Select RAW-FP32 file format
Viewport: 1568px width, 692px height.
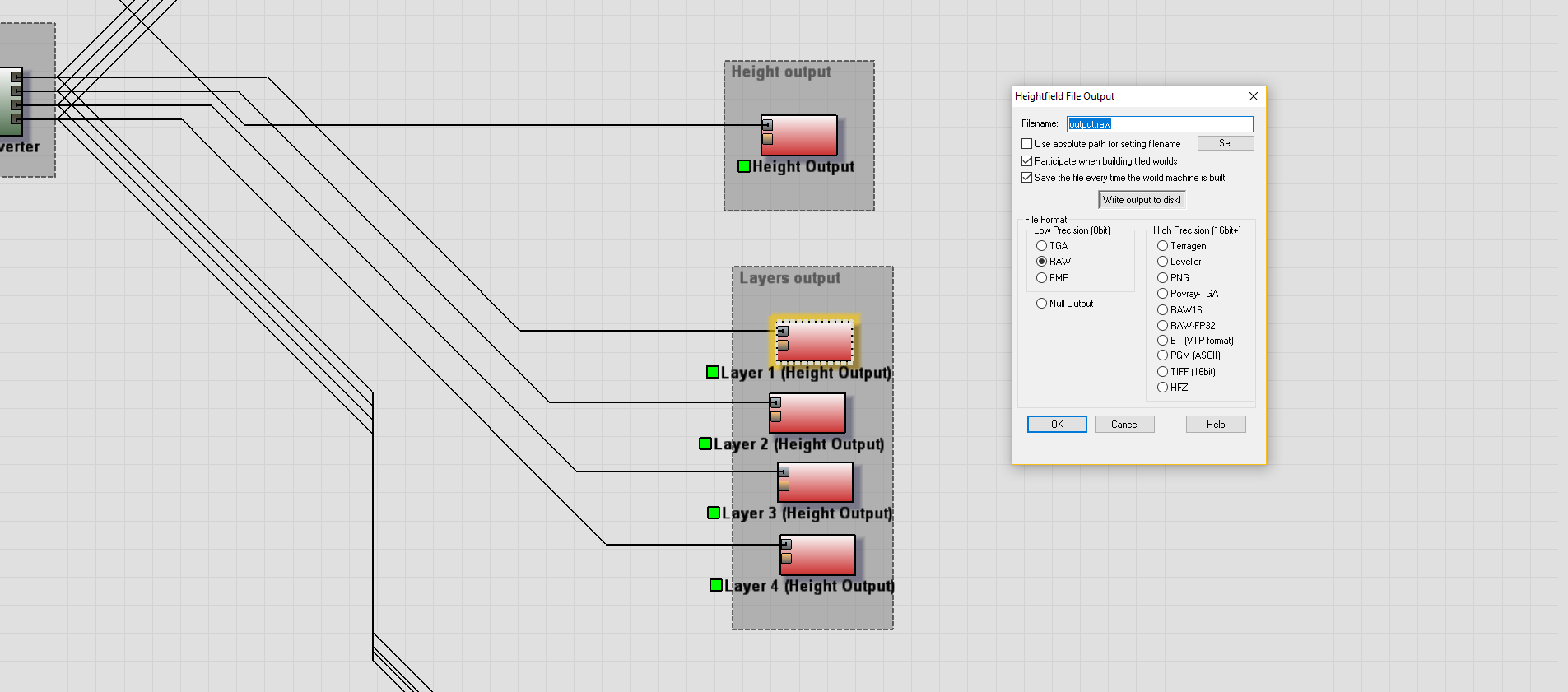1163,326
